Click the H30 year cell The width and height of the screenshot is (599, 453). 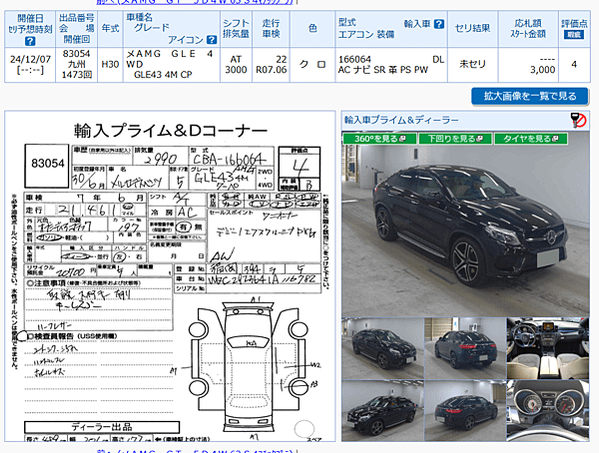tap(110, 65)
